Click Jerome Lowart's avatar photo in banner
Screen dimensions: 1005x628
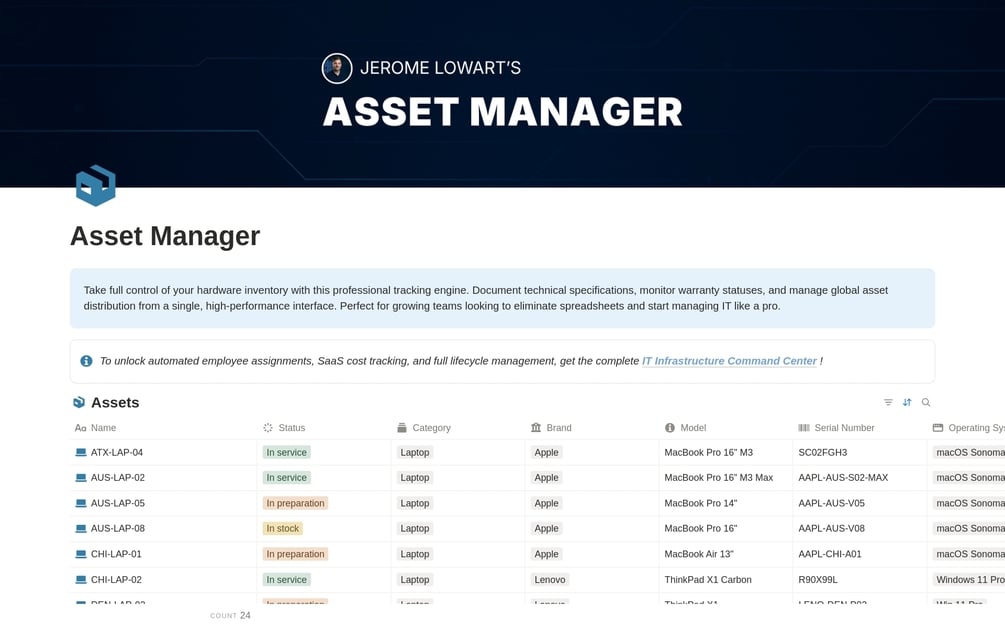coord(336,68)
